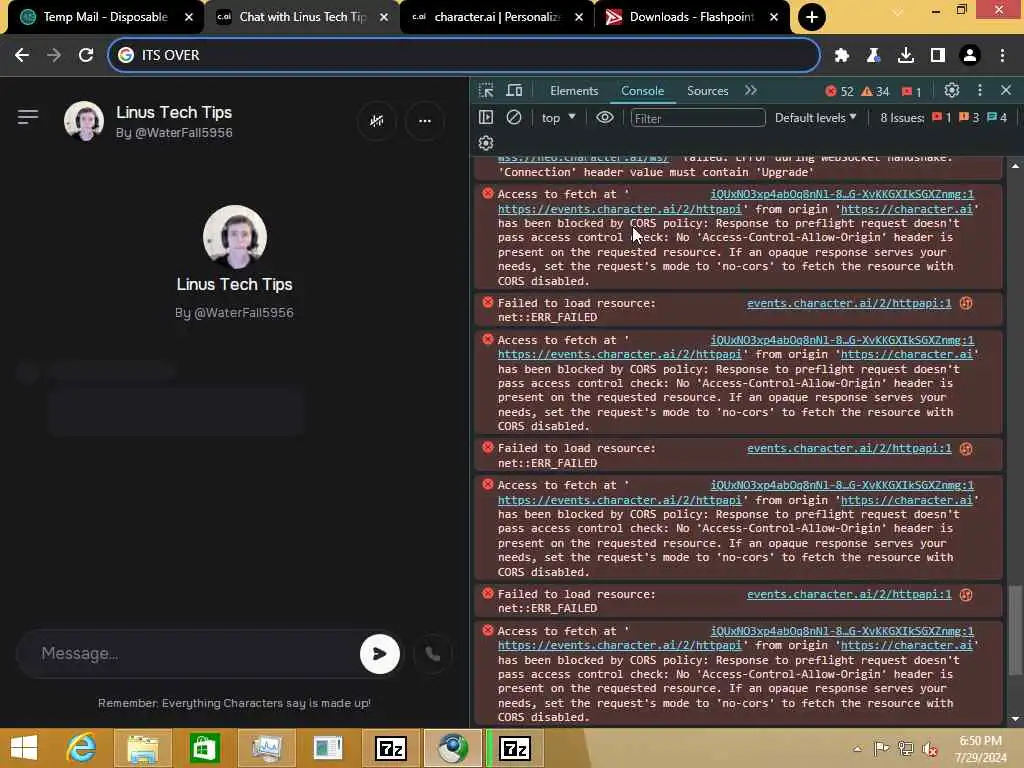Switch to Downloads - Flashpoint tab
The width and height of the screenshot is (1024, 768).
[691, 17]
